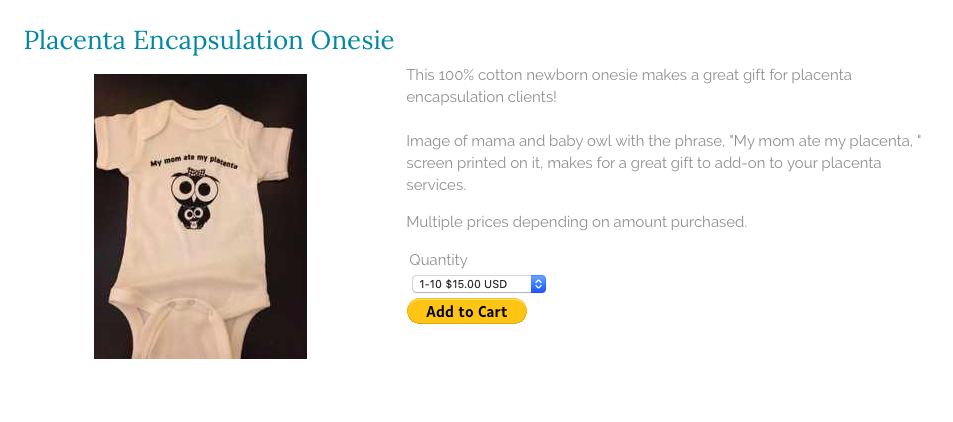
Task: Click the Placenta Encapsulation Onesie title
Action: click(x=209, y=40)
